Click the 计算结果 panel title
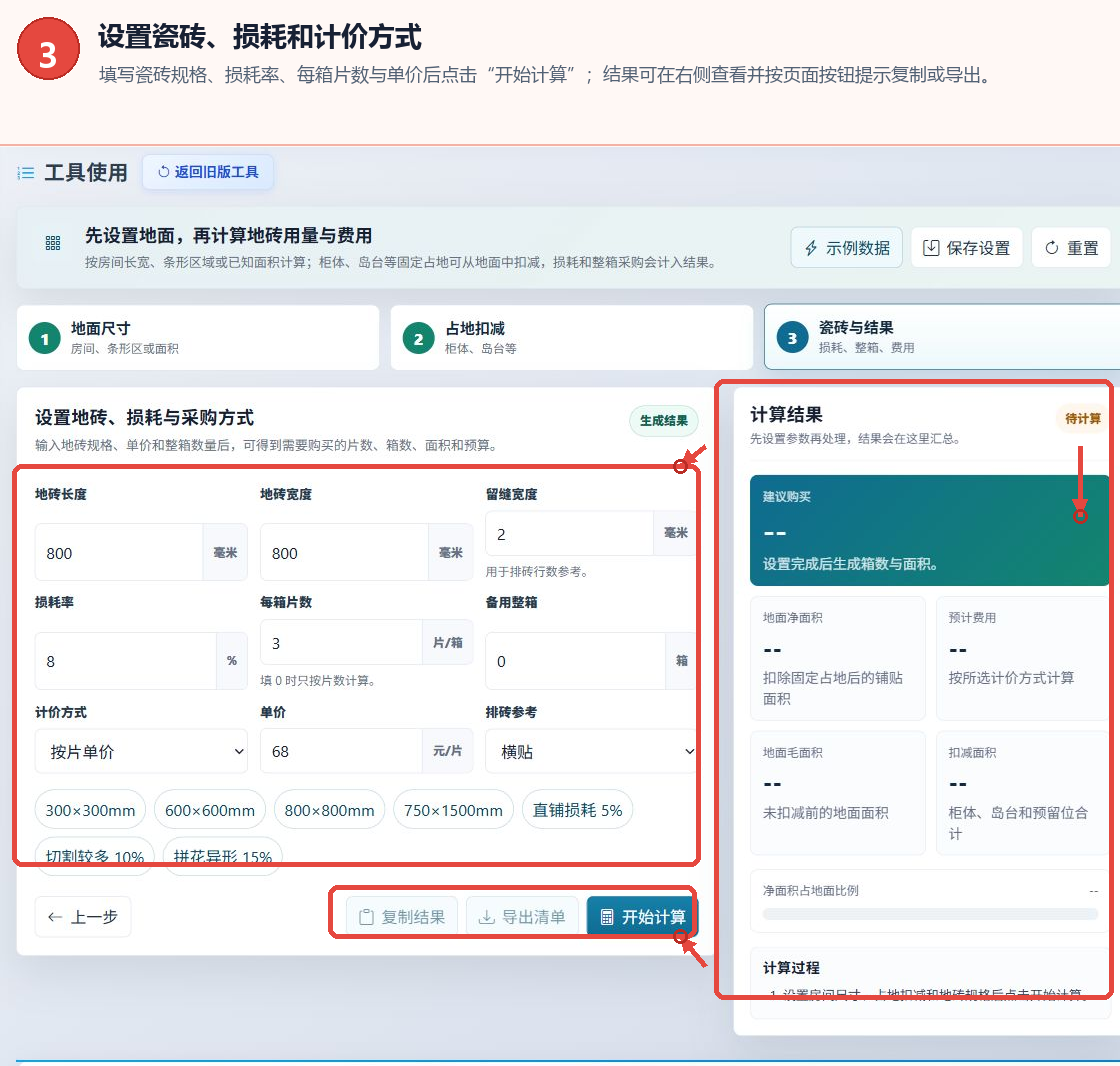This screenshot has height=1066, width=1120. tap(786, 415)
